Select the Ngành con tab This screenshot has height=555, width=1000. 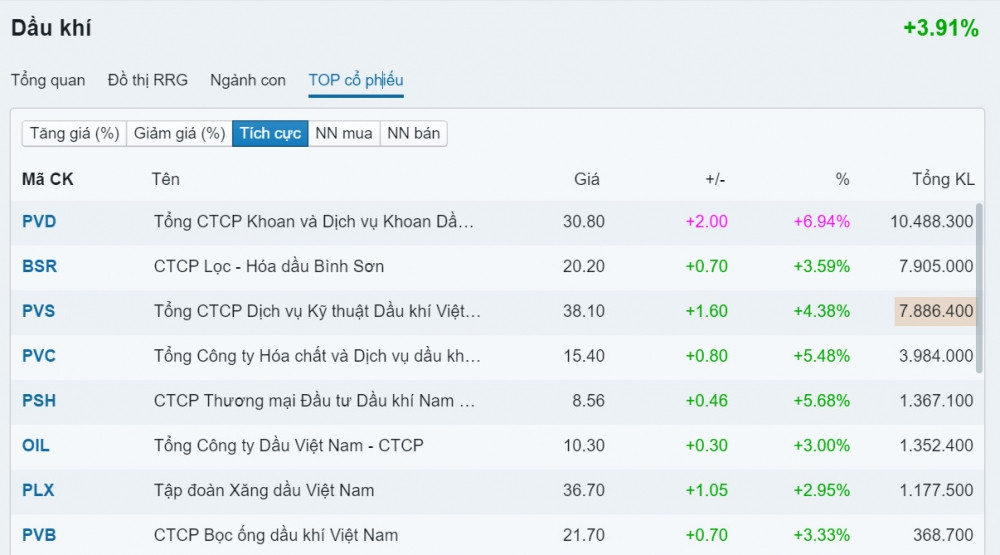pos(247,80)
